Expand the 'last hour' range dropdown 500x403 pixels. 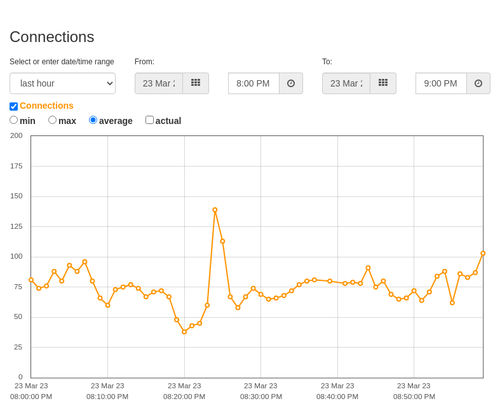(63, 83)
